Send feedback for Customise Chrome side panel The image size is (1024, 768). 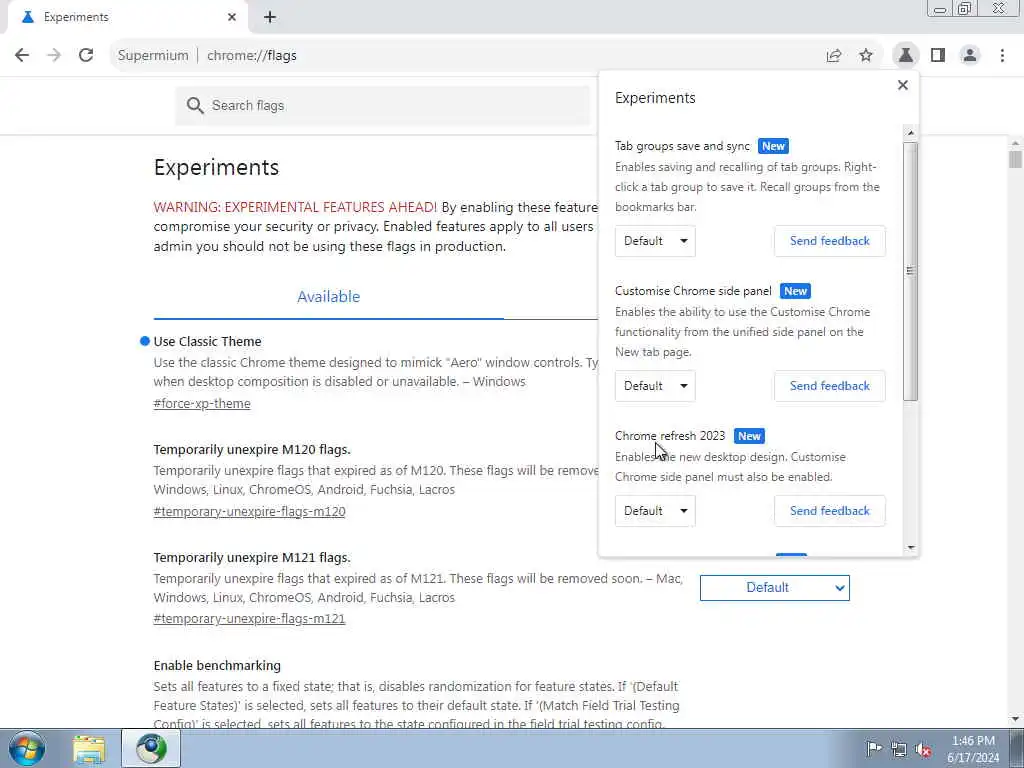point(829,386)
